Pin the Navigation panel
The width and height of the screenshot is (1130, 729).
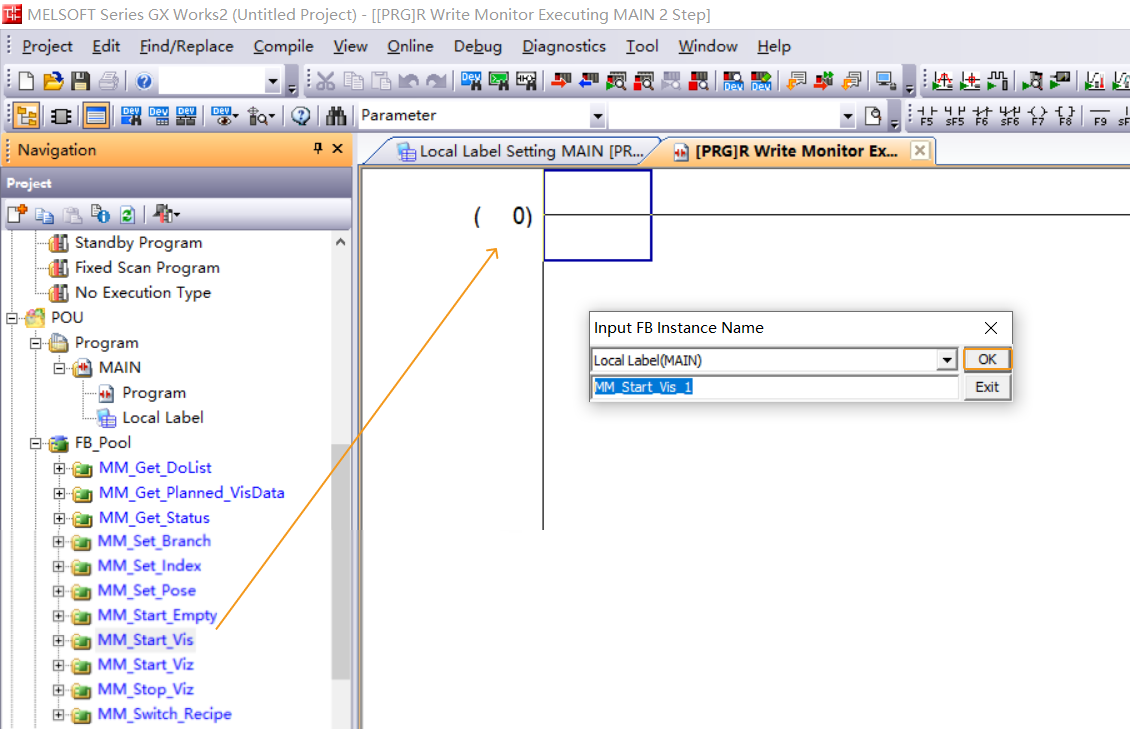click(x=318, y=149)
